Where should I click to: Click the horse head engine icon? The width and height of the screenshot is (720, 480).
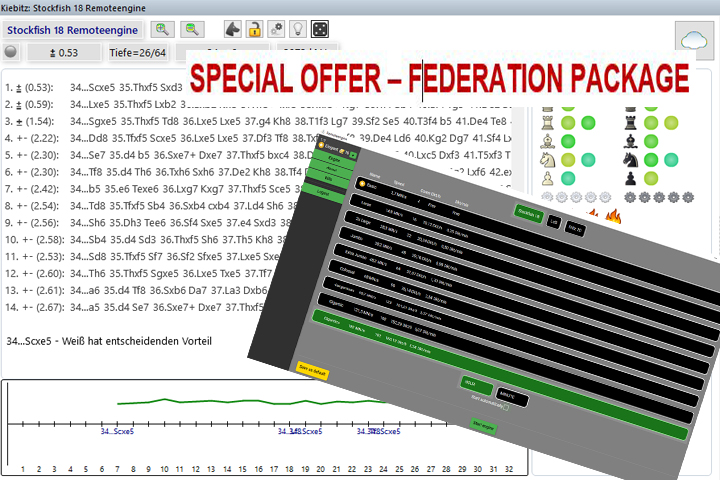[x=232, y=29]
